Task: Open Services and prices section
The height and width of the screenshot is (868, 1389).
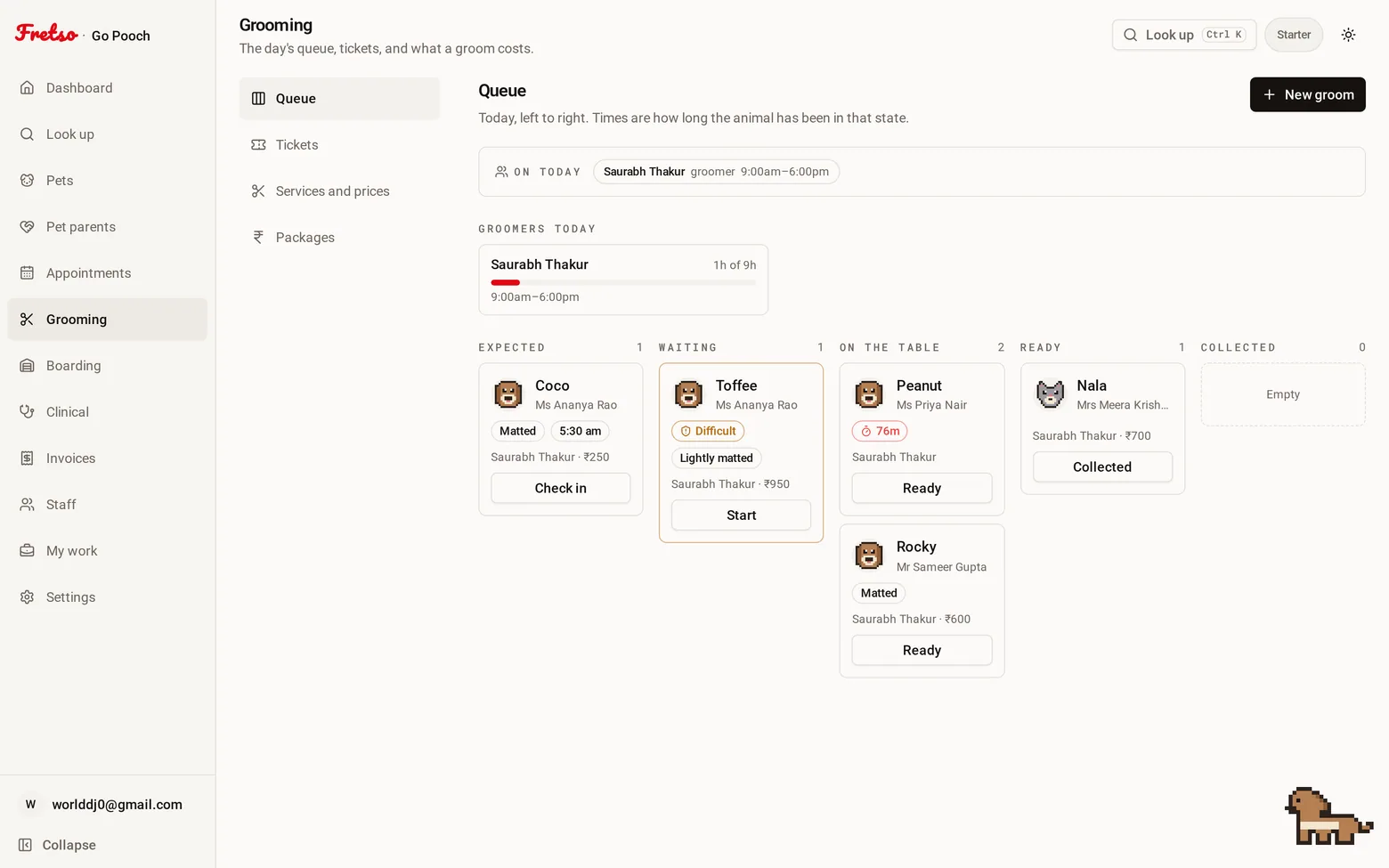Action: pos(339,191)
